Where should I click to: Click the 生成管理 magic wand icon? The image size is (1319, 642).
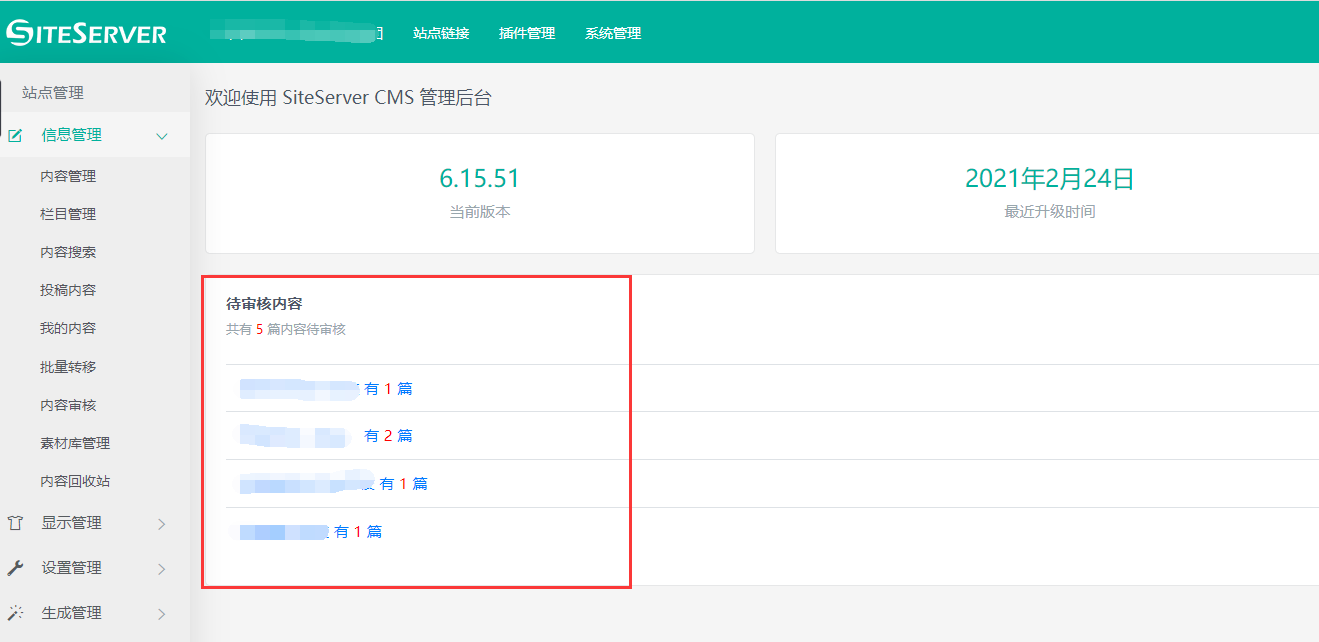(x=15, y=613)
